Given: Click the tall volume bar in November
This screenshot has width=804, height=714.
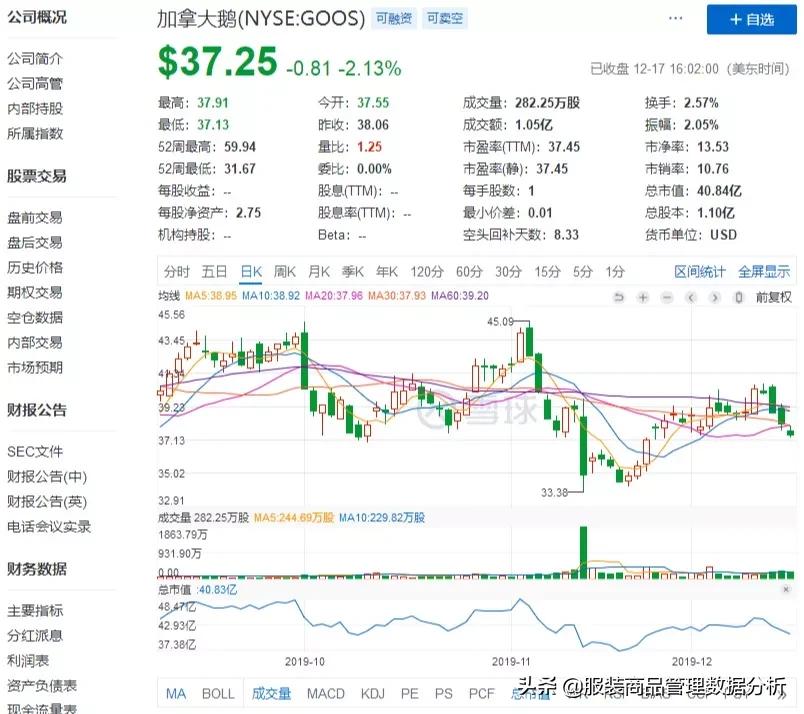Looking at the screenshot, I should click(584, 552).
